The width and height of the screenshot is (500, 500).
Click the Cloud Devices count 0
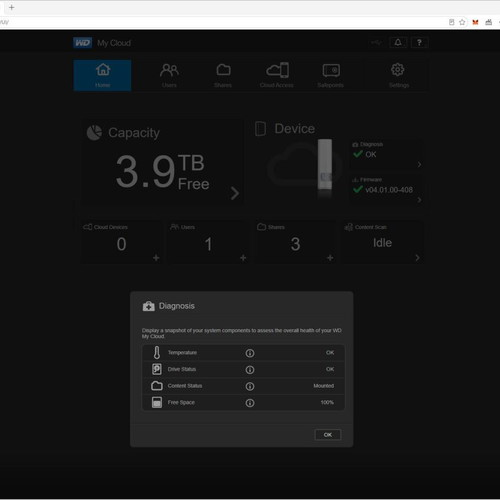point(121,244)
